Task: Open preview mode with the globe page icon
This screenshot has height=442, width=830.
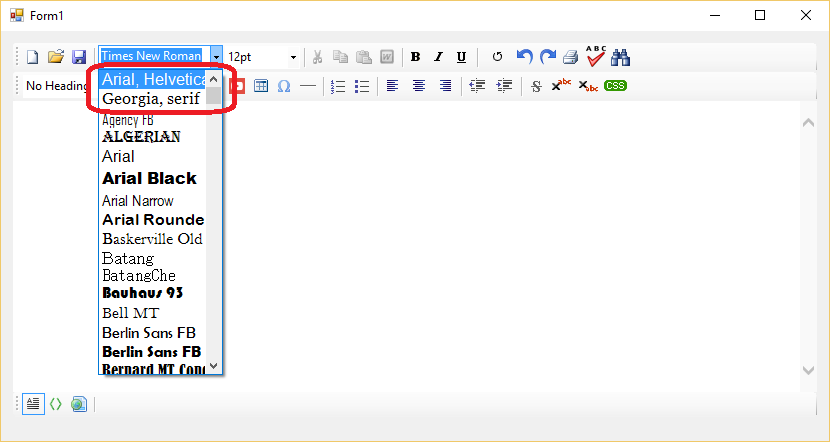Action: coord(79,404)
